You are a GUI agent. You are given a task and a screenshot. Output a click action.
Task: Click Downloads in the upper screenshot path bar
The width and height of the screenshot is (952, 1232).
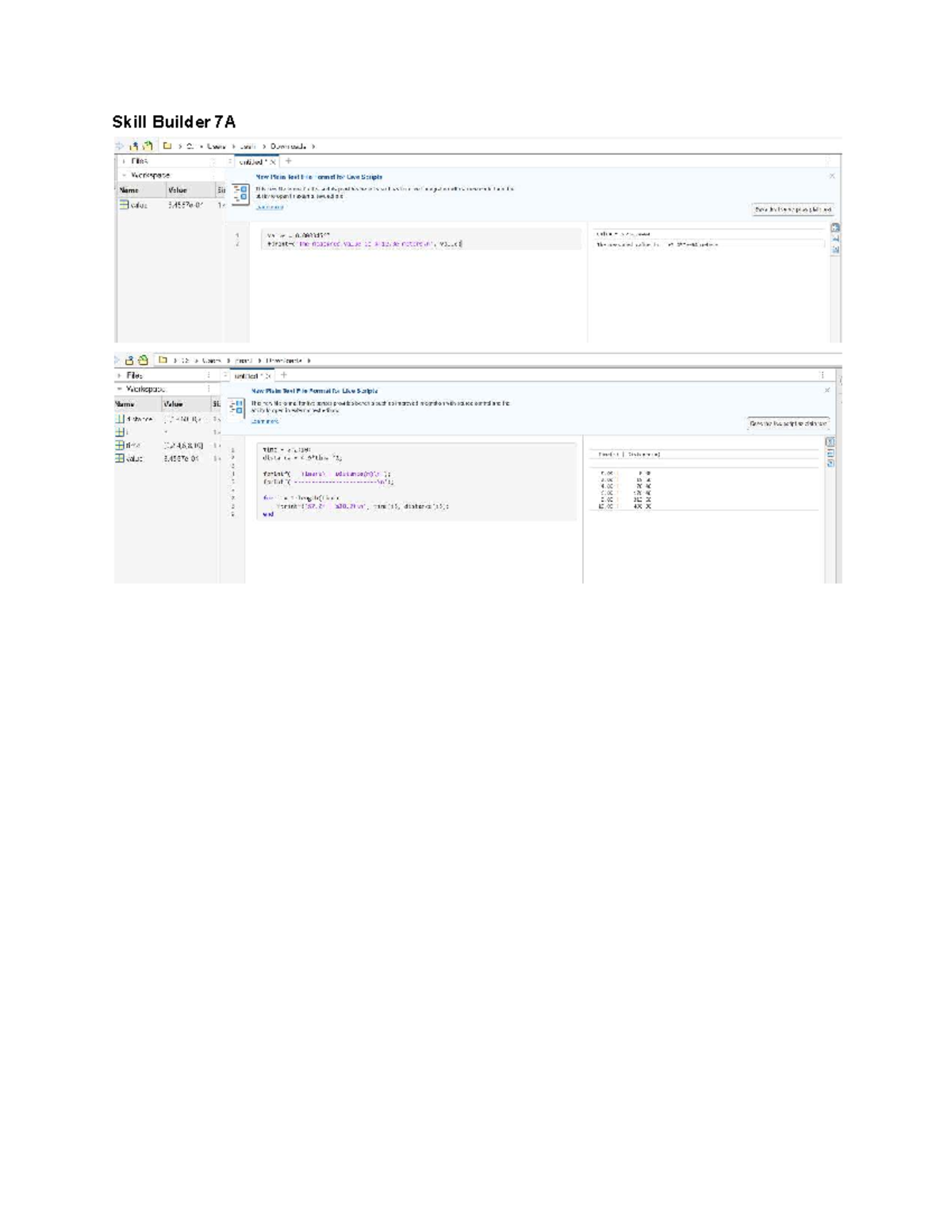point(288,147)
